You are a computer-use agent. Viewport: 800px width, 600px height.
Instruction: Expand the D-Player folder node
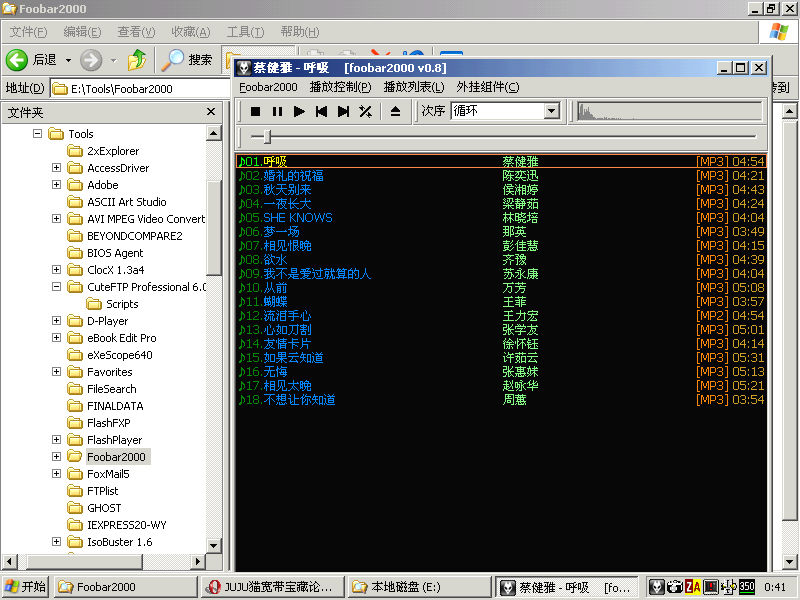pos(56,321)
